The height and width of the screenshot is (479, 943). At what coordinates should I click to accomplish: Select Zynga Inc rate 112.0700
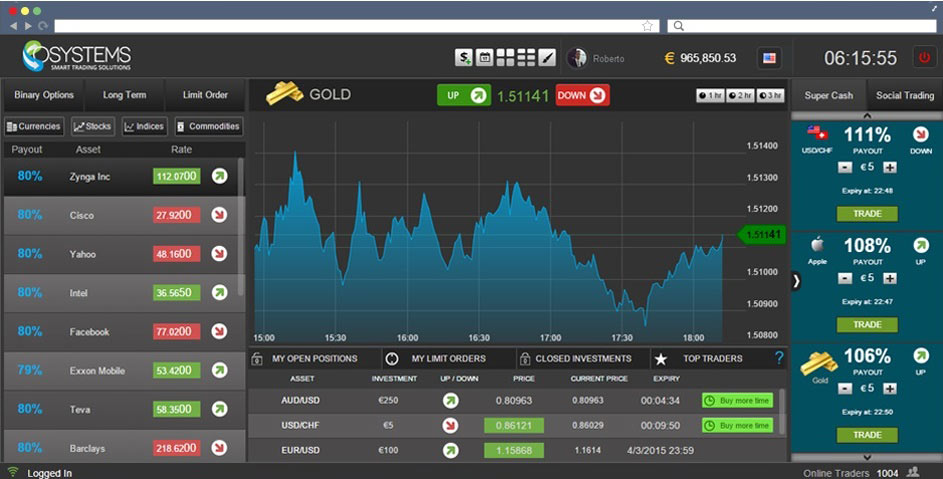coord(176,176)
